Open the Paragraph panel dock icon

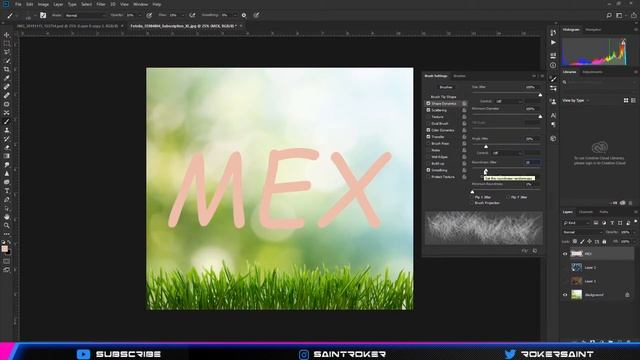(x=553, y=124)
